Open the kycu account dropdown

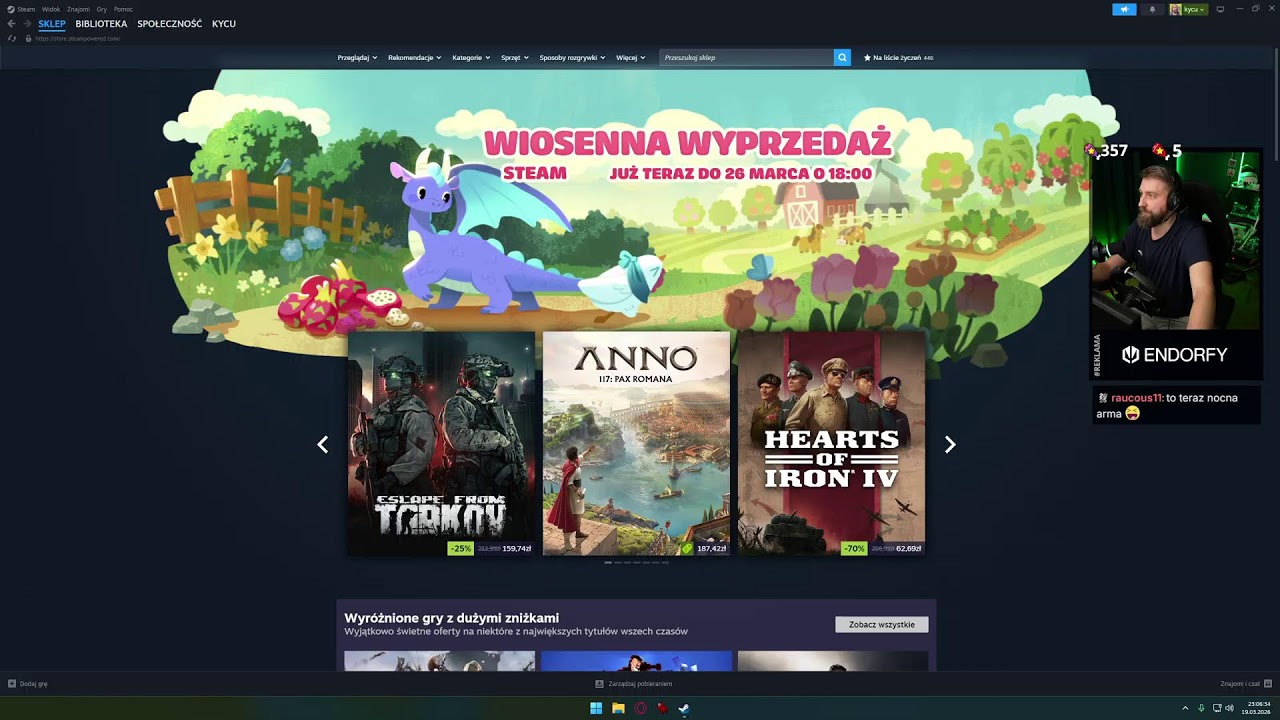point(1195,9)
